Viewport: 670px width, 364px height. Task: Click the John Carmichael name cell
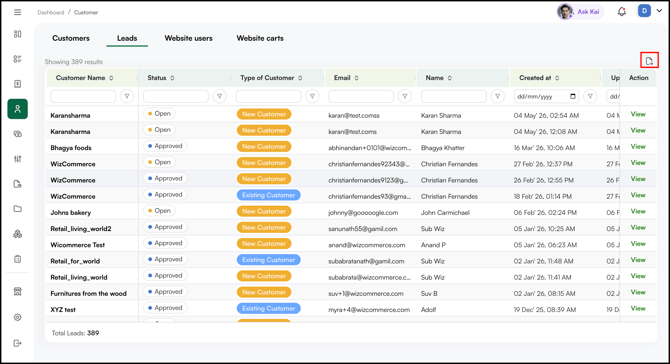[x=445, y=212]
